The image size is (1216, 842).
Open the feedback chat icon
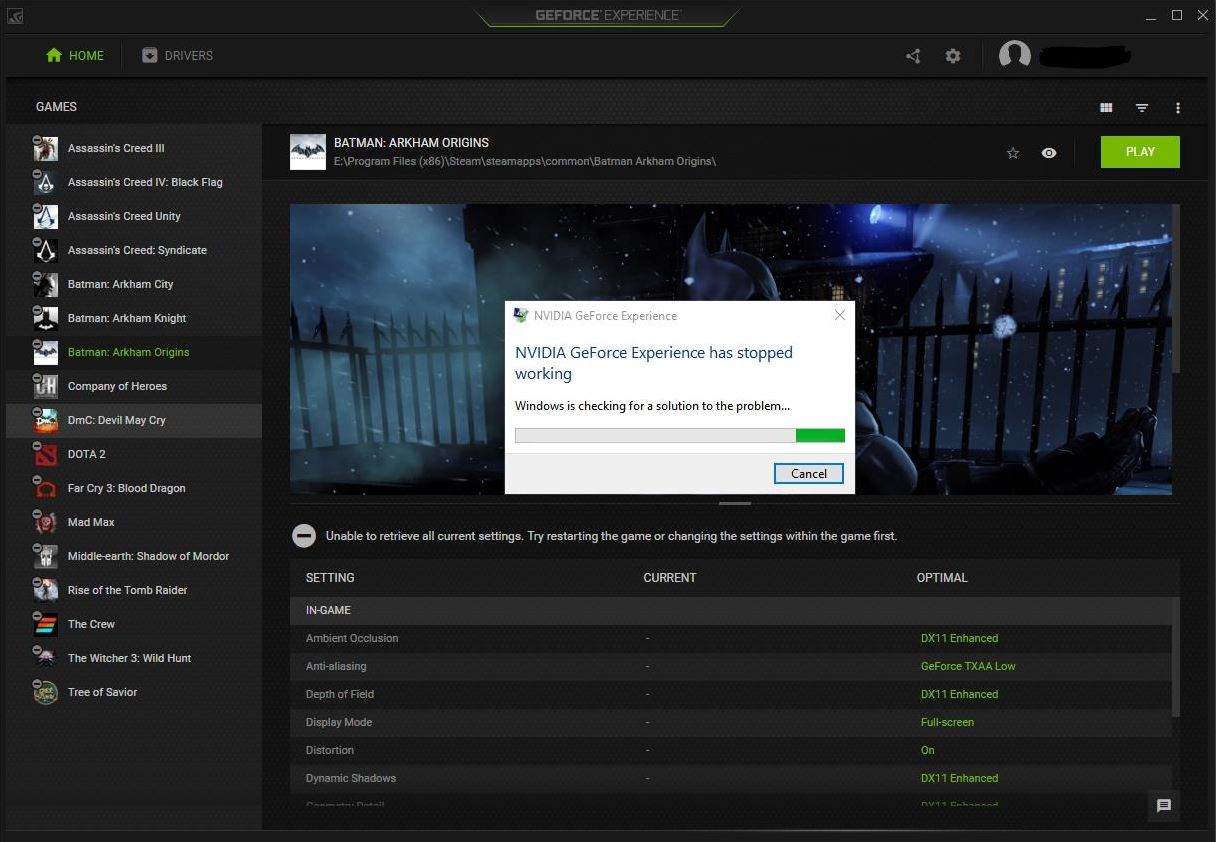(x=1164, y=805)
